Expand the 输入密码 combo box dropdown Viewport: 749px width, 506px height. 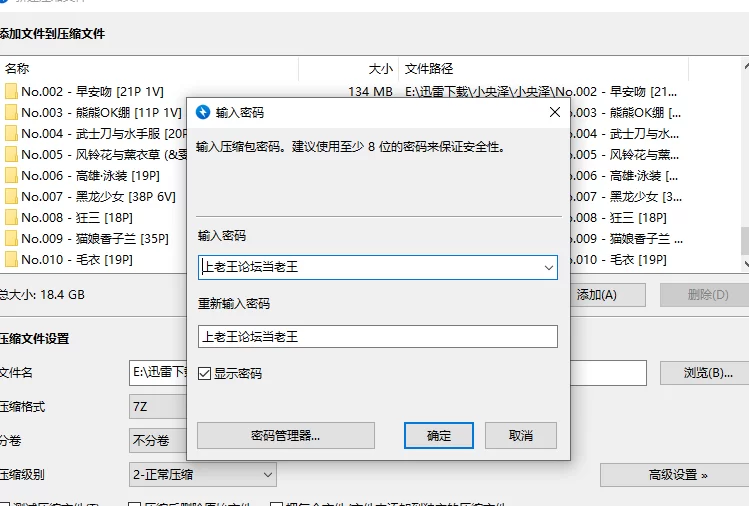[548, 268]
